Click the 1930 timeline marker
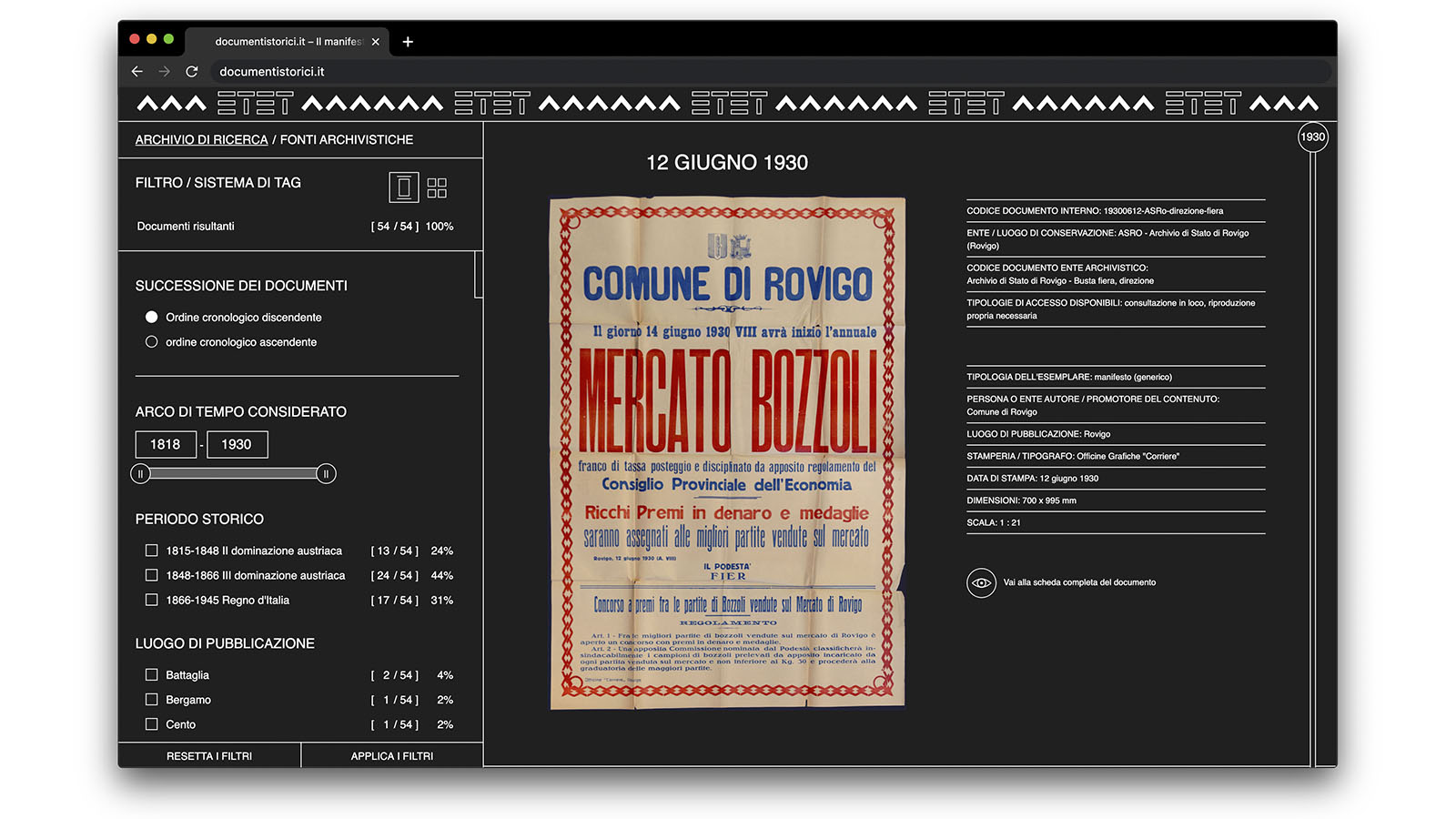The image size is (1456, 819). click(1312, 137)
